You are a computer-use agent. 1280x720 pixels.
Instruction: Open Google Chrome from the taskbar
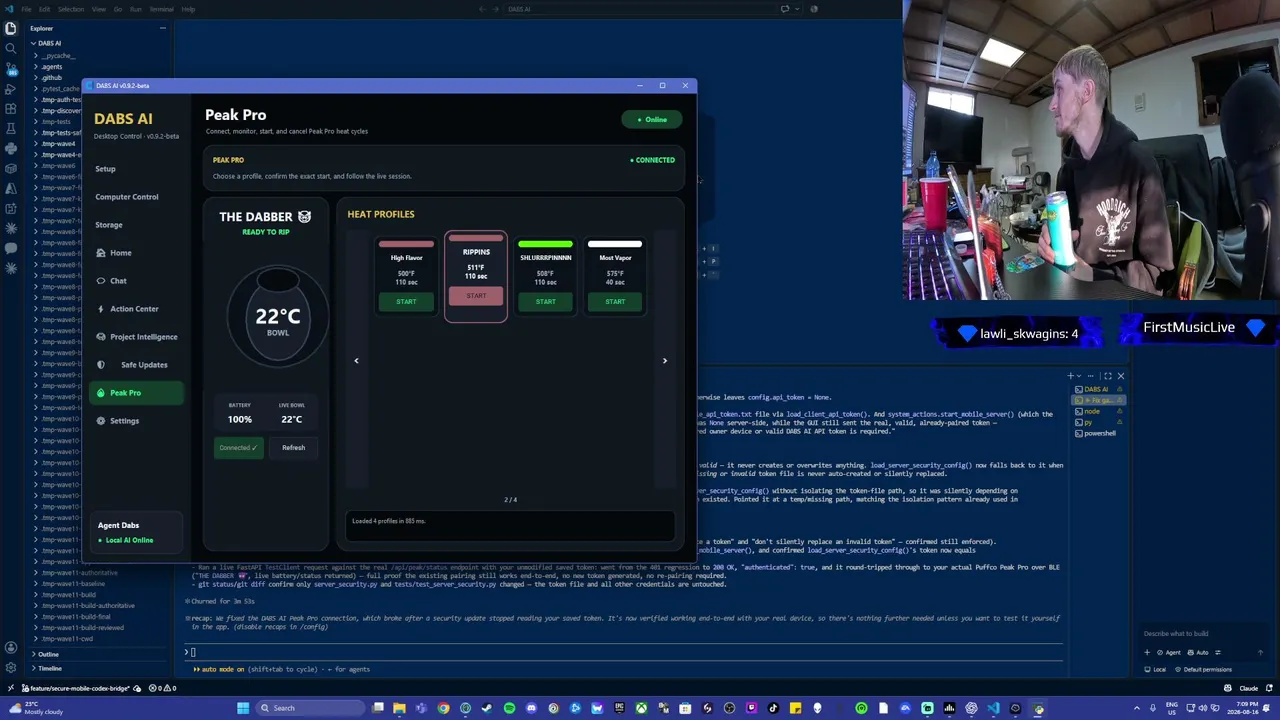[443, 708]
